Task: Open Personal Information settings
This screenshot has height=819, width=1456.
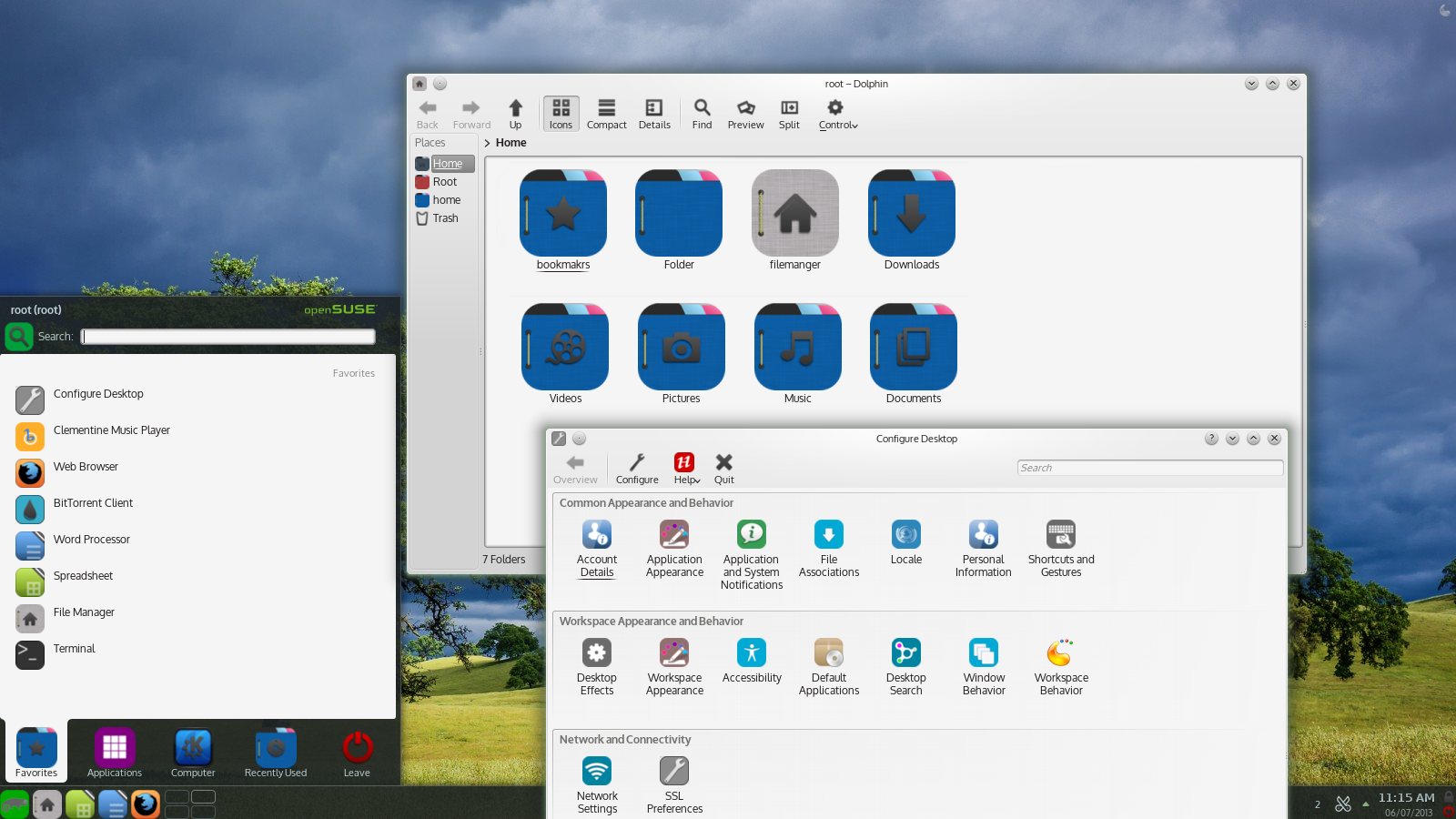Action: pyautogui.click(x=984, y=549)
